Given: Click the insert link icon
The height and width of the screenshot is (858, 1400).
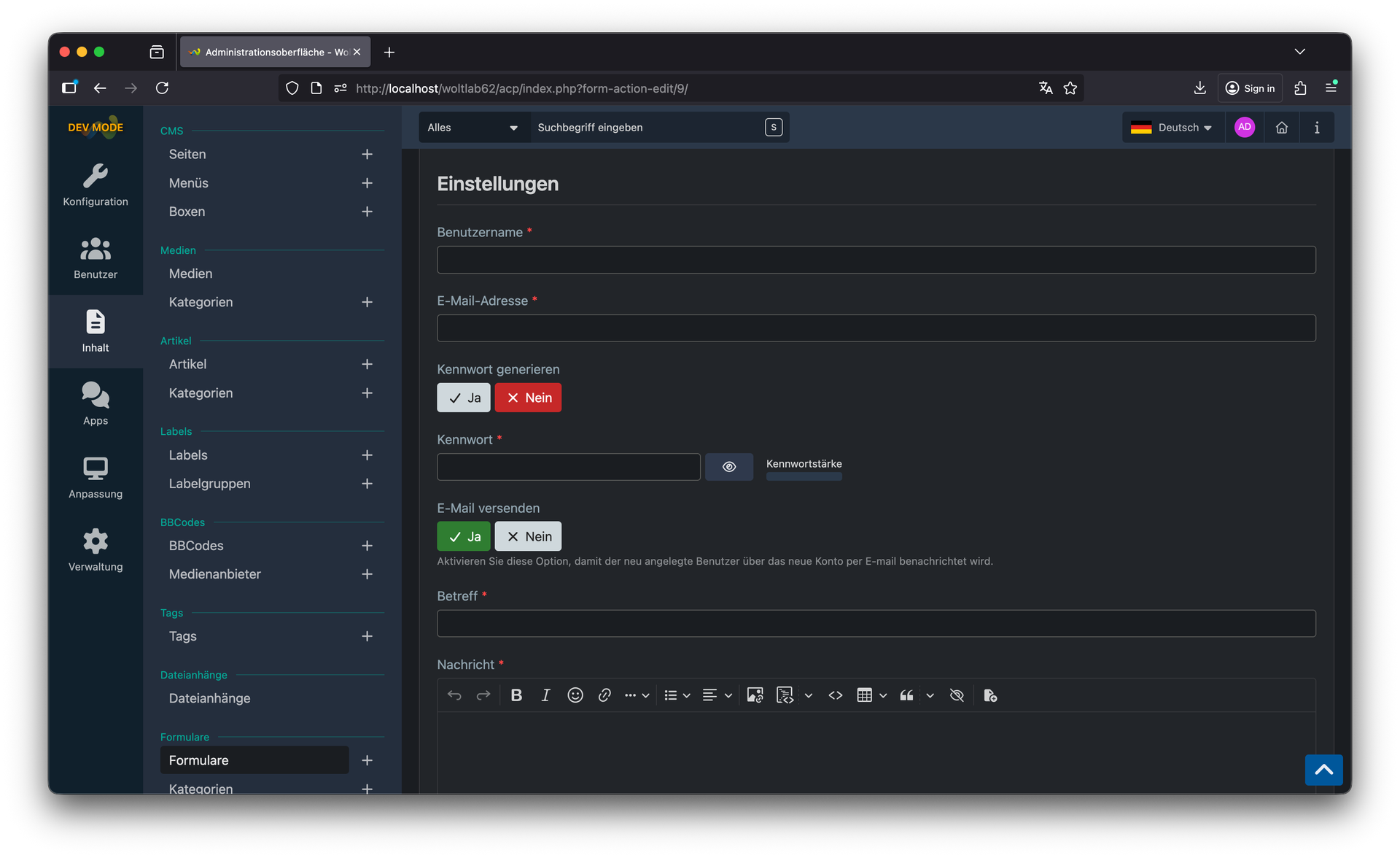Looking at the screenshot, I should pyautogui.click(x=604, y=695).
